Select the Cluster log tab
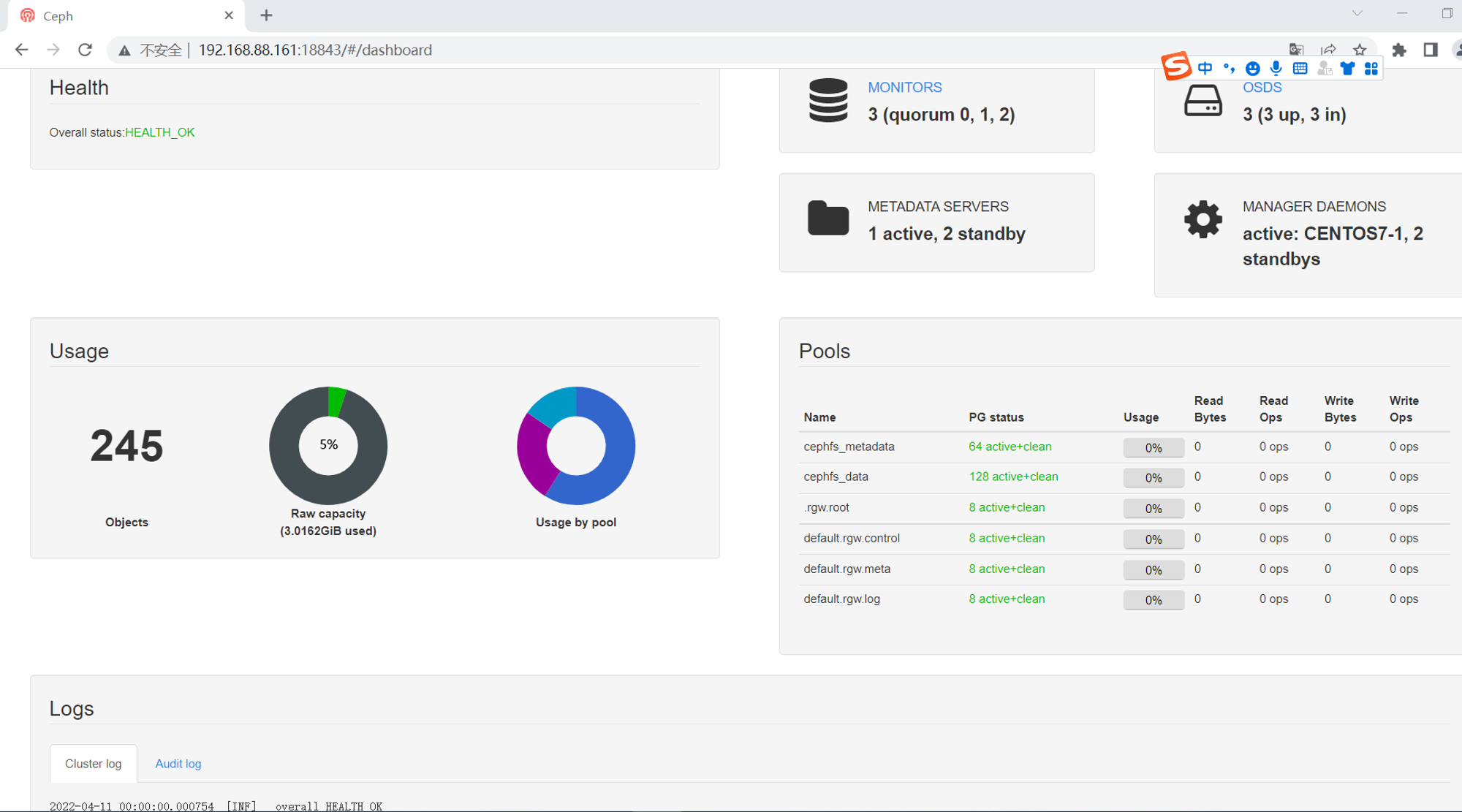Image resolution: width=1462 pixels, height=812 pixels. 93,763
